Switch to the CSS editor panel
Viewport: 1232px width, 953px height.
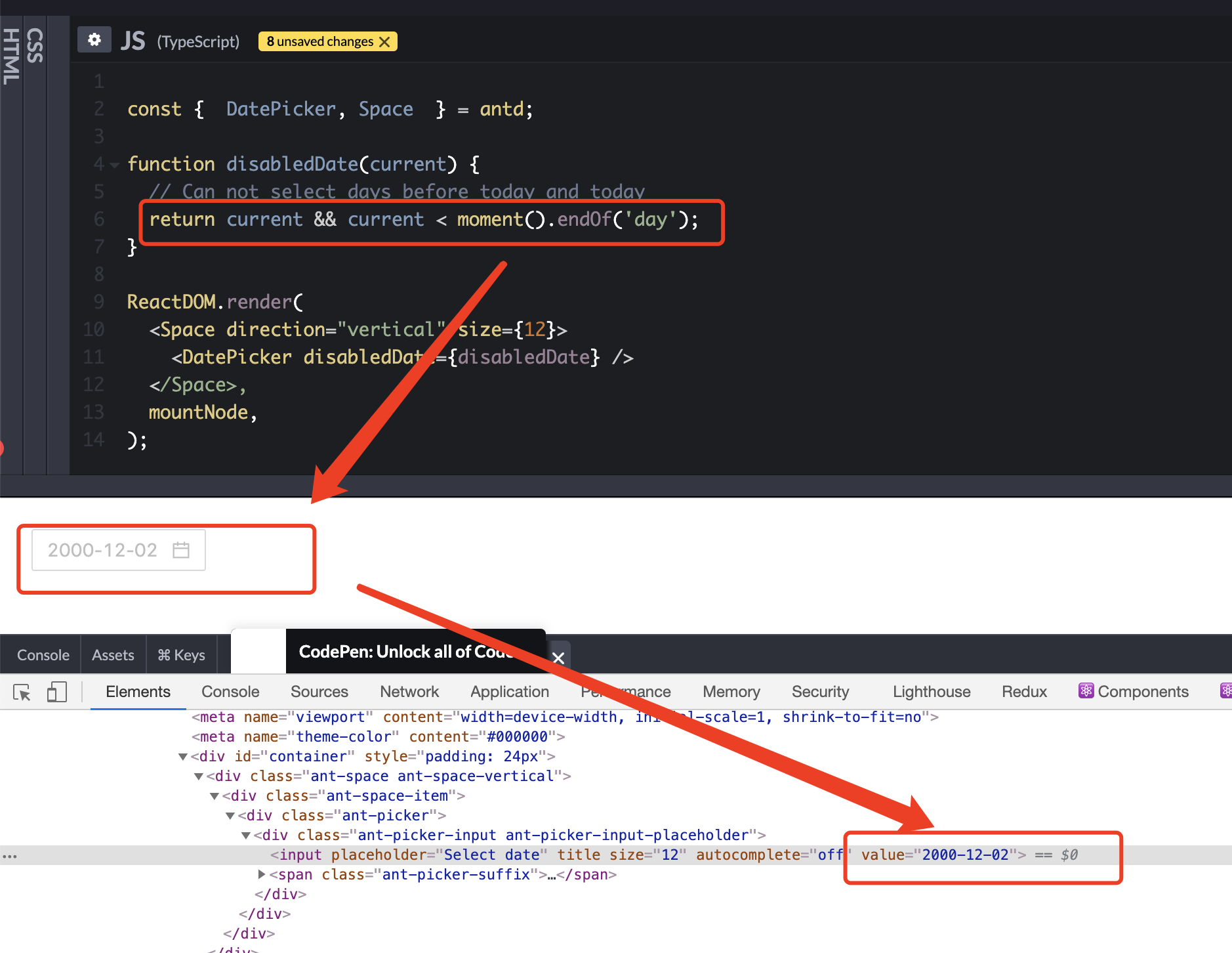(35, 45)
